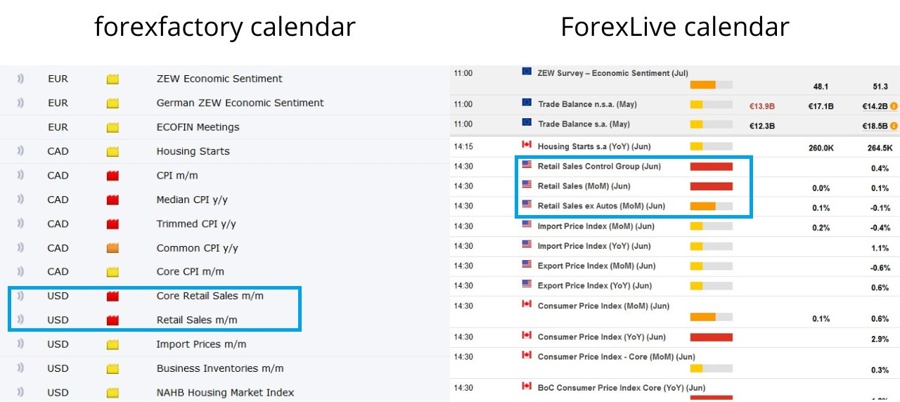Click the yellow impact icon for ECOFIN Meetings
This screenshot has height=402, width=900.
click(113, 128)
